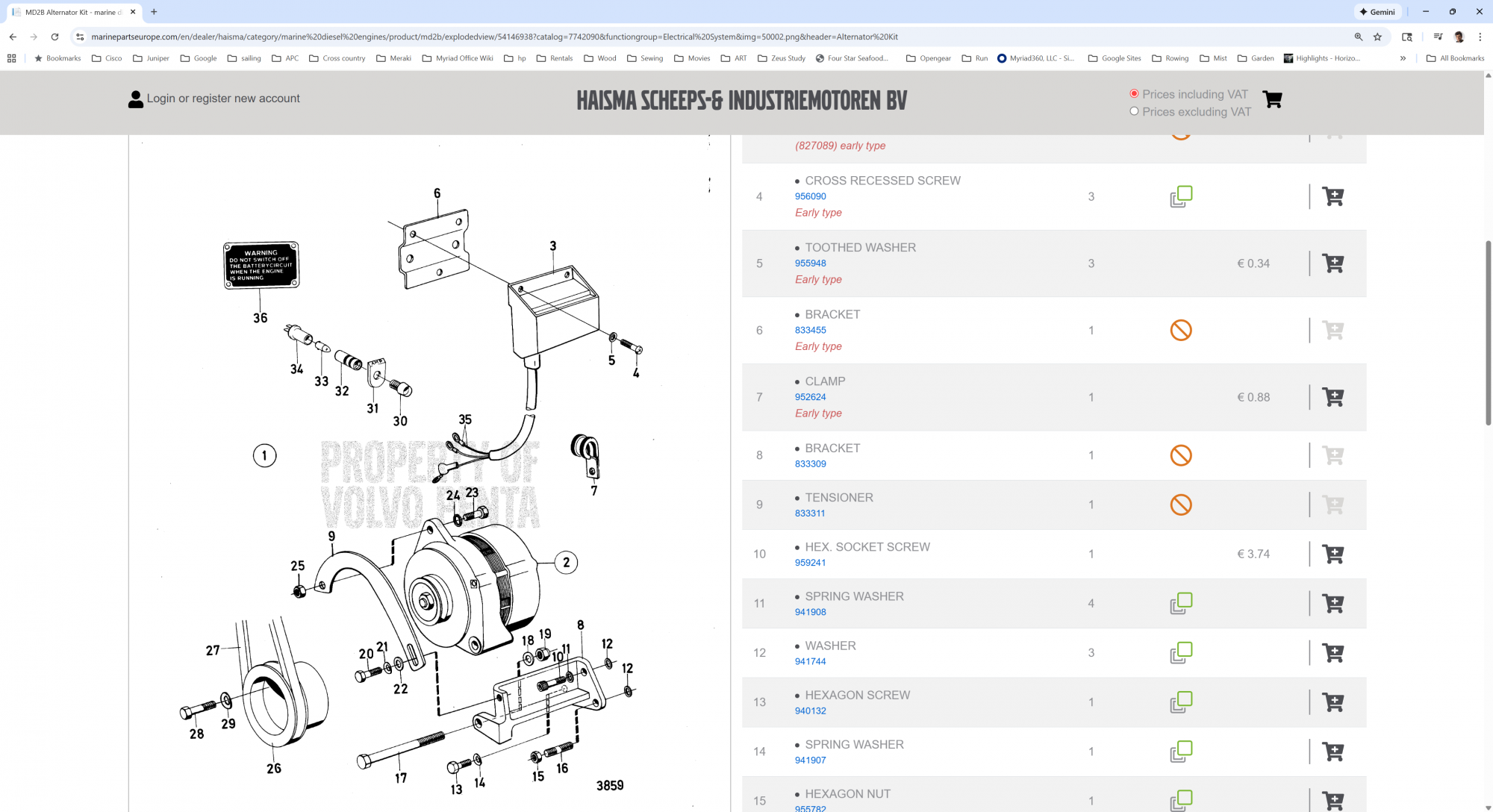1493x812 pixels.
Task: Show replacement parts for CROSS RECESSED SCREW
Action: (1181, 196)
